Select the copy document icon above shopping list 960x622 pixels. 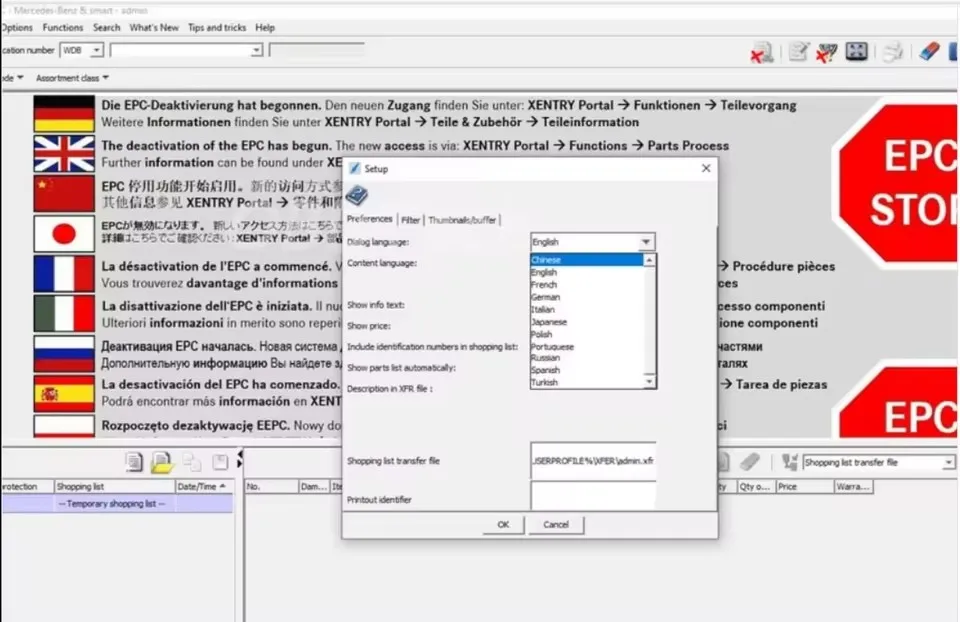(191, 462)
